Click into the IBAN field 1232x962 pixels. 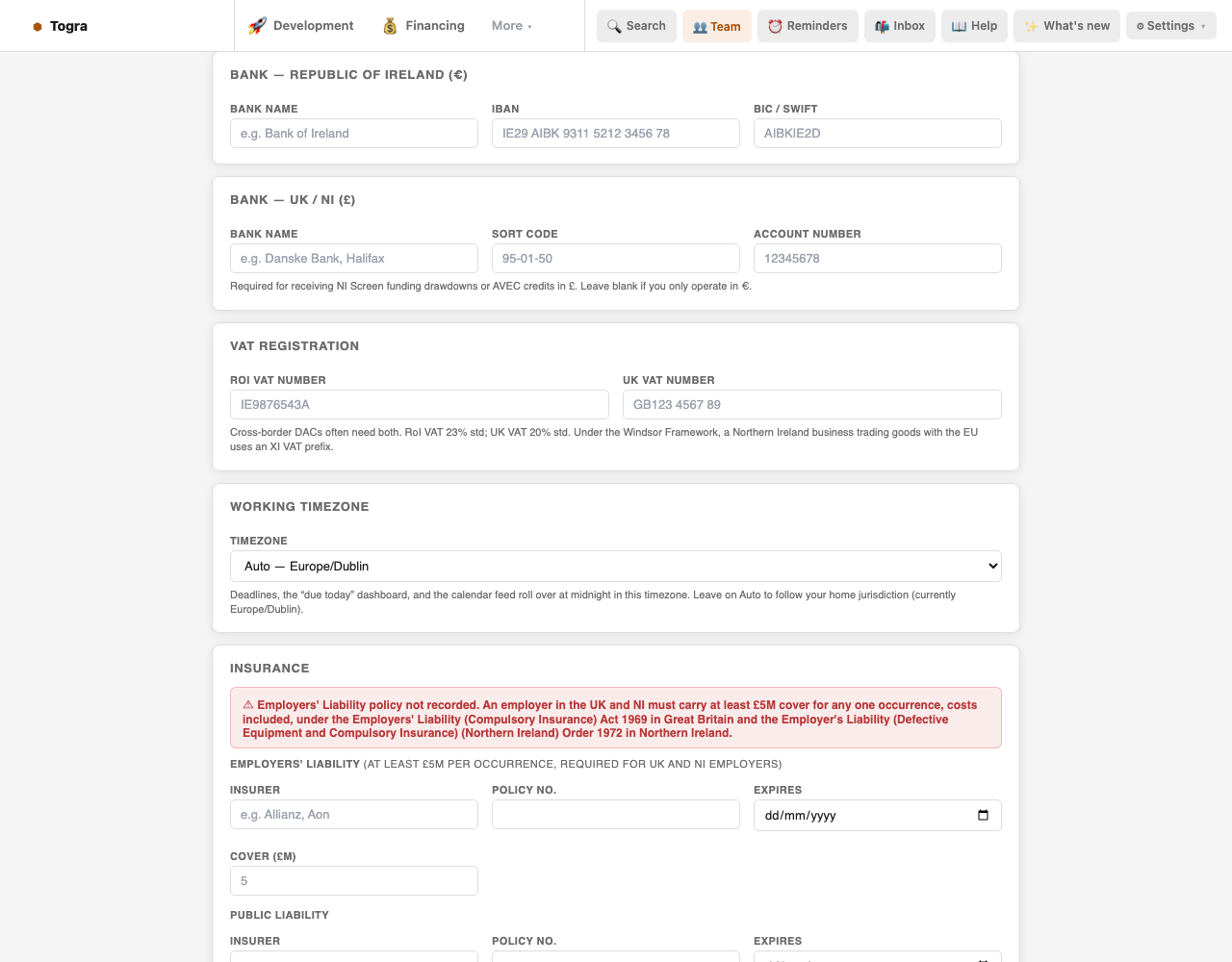[616, 134]
